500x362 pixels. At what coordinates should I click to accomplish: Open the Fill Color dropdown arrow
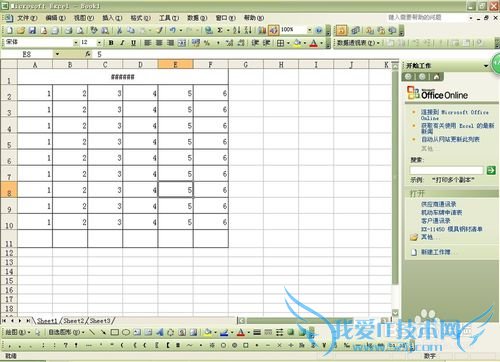tap(305, 43)
